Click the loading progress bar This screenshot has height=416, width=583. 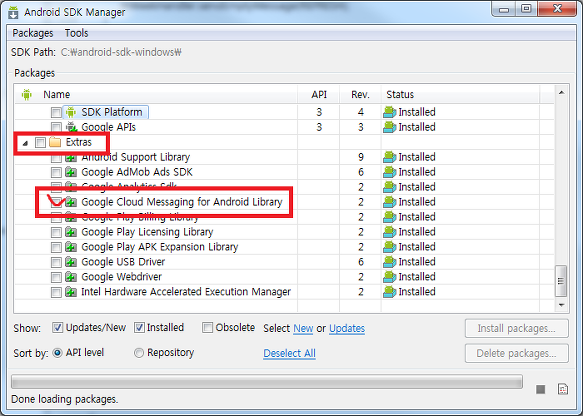[x=267, y=381]
